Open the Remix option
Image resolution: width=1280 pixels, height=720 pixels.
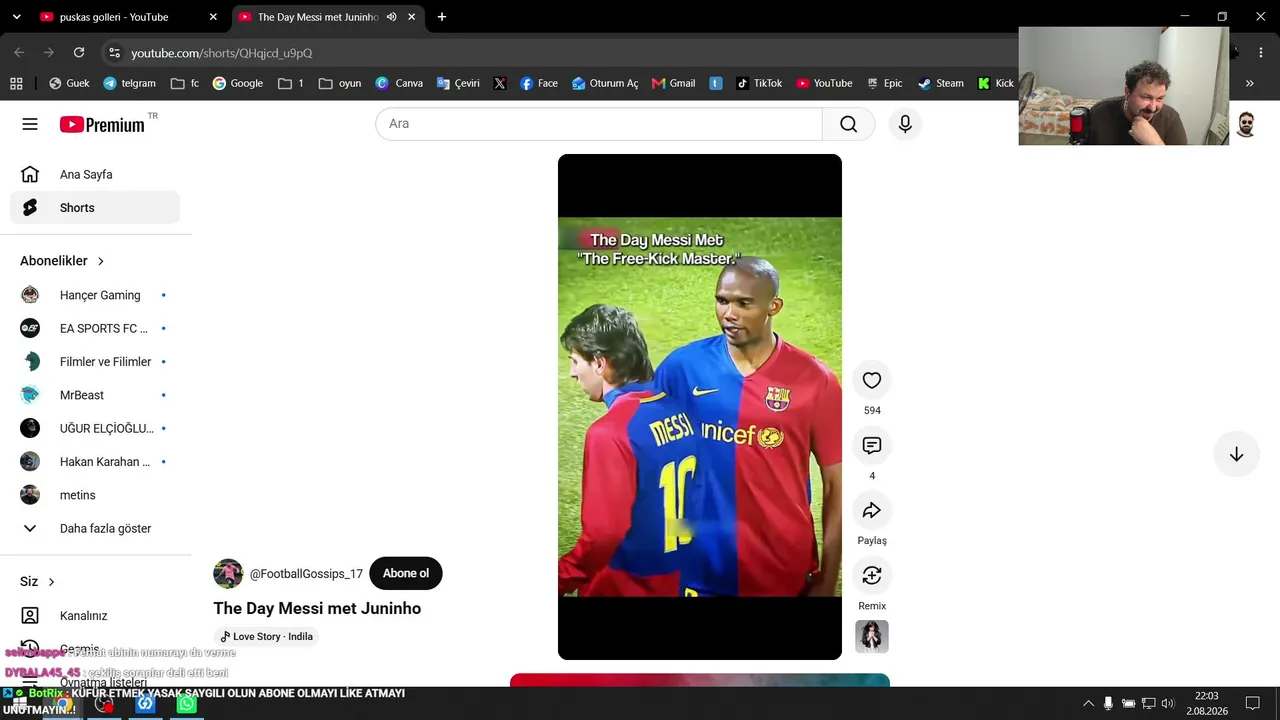pyautogui.click(x=872, y=575)
